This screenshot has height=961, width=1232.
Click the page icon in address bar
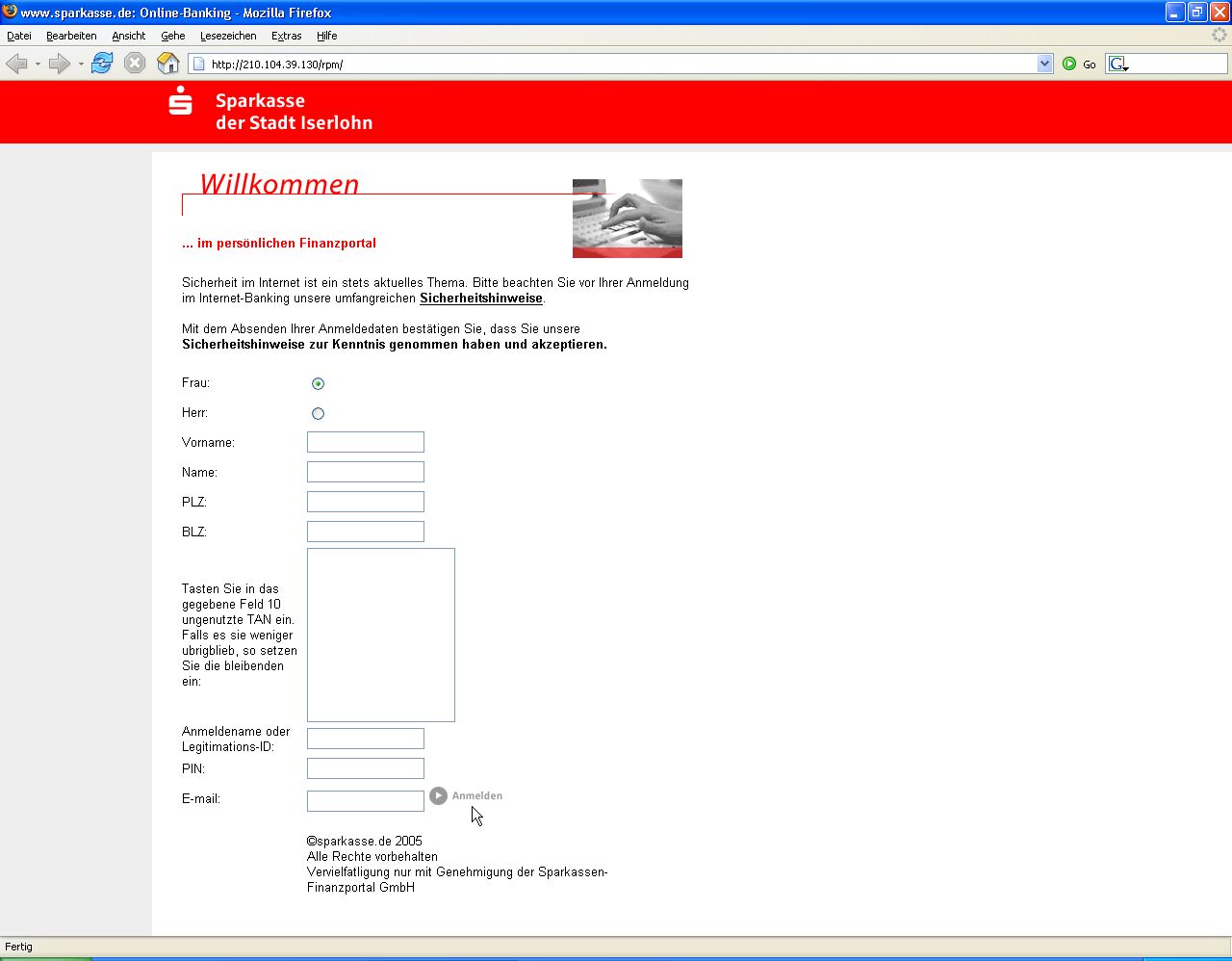click(x=199, y=65)
